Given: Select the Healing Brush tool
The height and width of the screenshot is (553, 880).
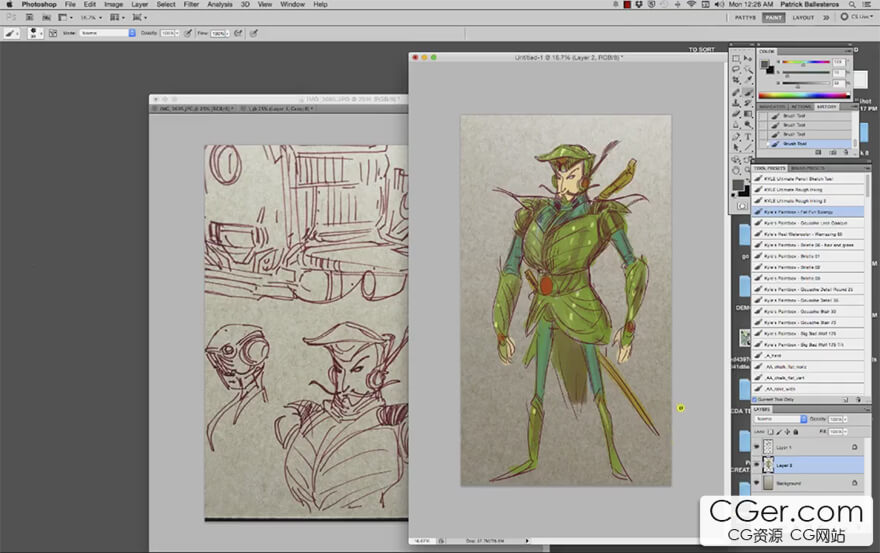Looking at the screenshot, I should click(736, 92).
